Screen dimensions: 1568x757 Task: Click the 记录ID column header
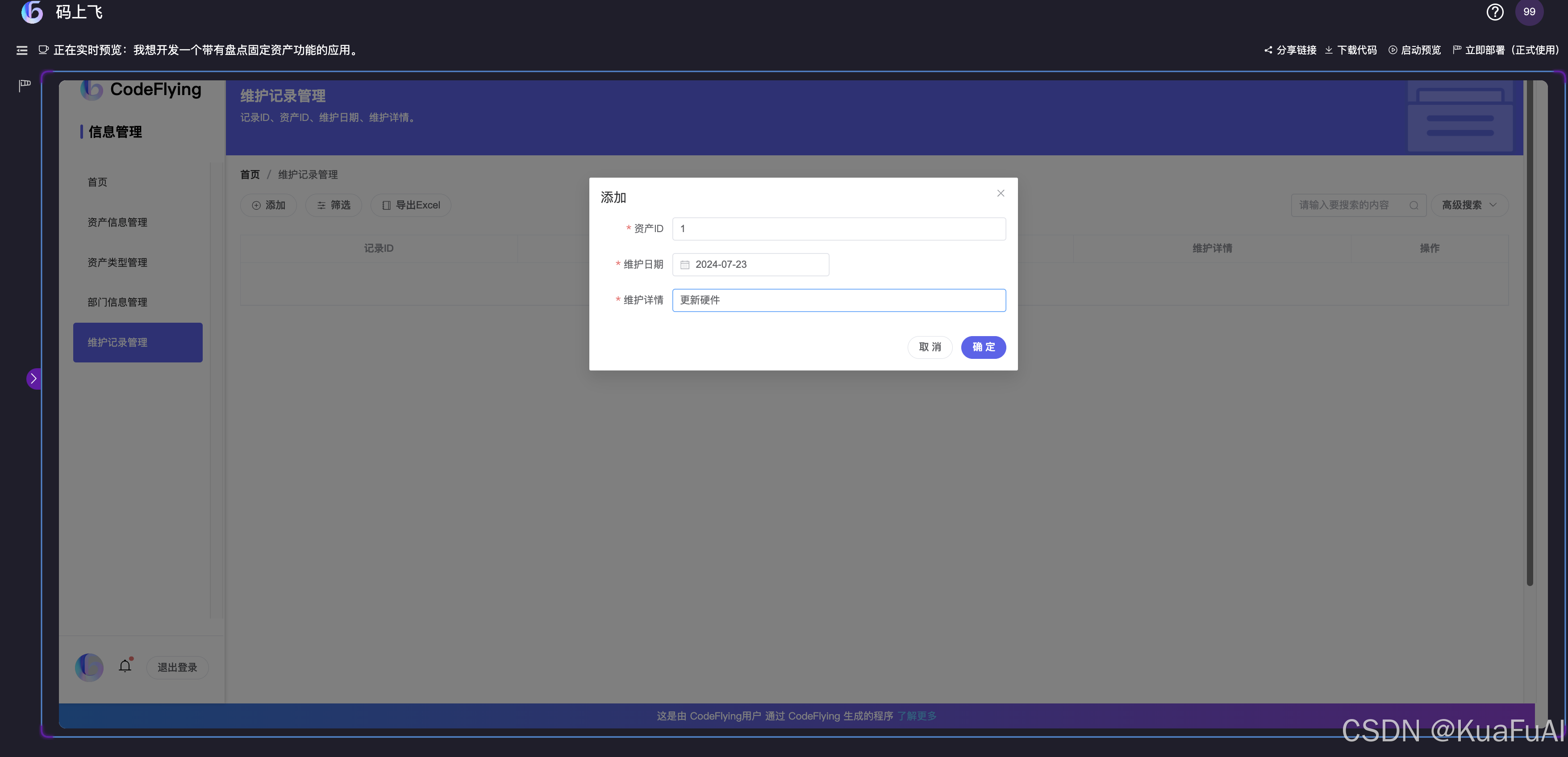pyautogui.click(x=379, y=248)
